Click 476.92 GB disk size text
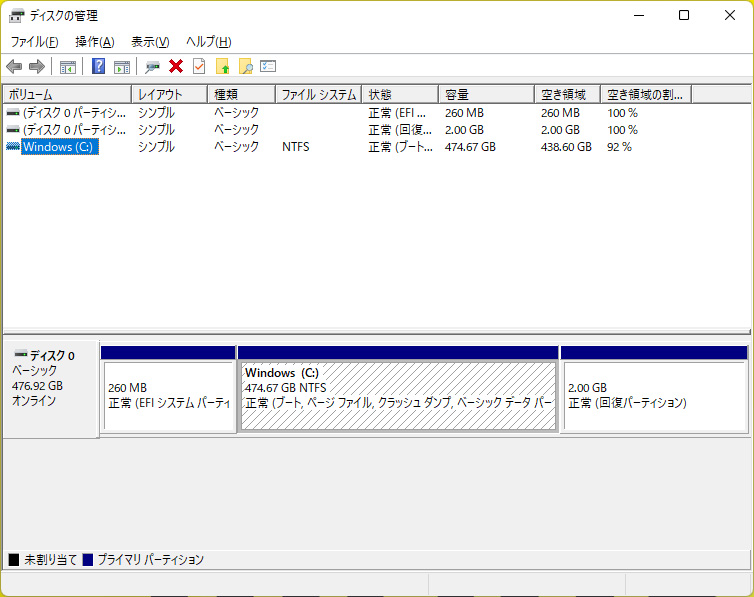754x597 pixels. (x=37, y=386)
